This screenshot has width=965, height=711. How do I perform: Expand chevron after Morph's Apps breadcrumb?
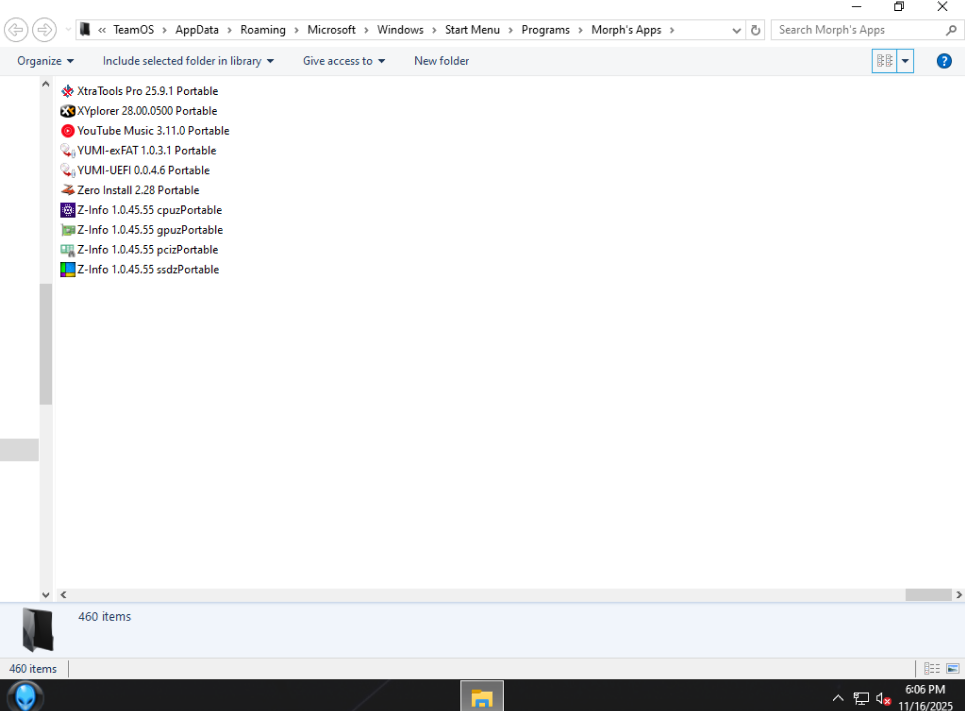coord(671,30)
